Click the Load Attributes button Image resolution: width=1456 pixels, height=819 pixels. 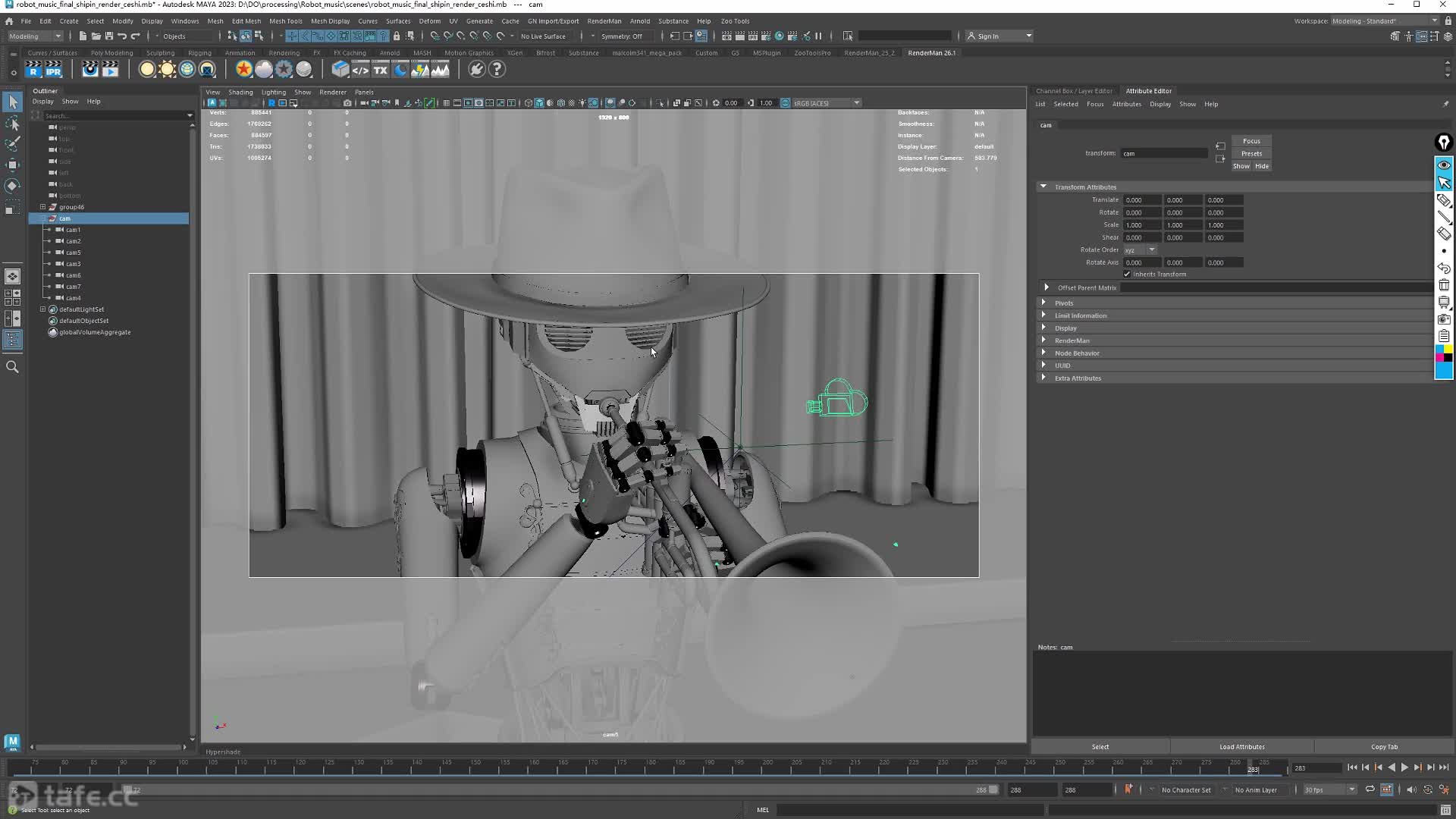click(x=1242, y=747)
